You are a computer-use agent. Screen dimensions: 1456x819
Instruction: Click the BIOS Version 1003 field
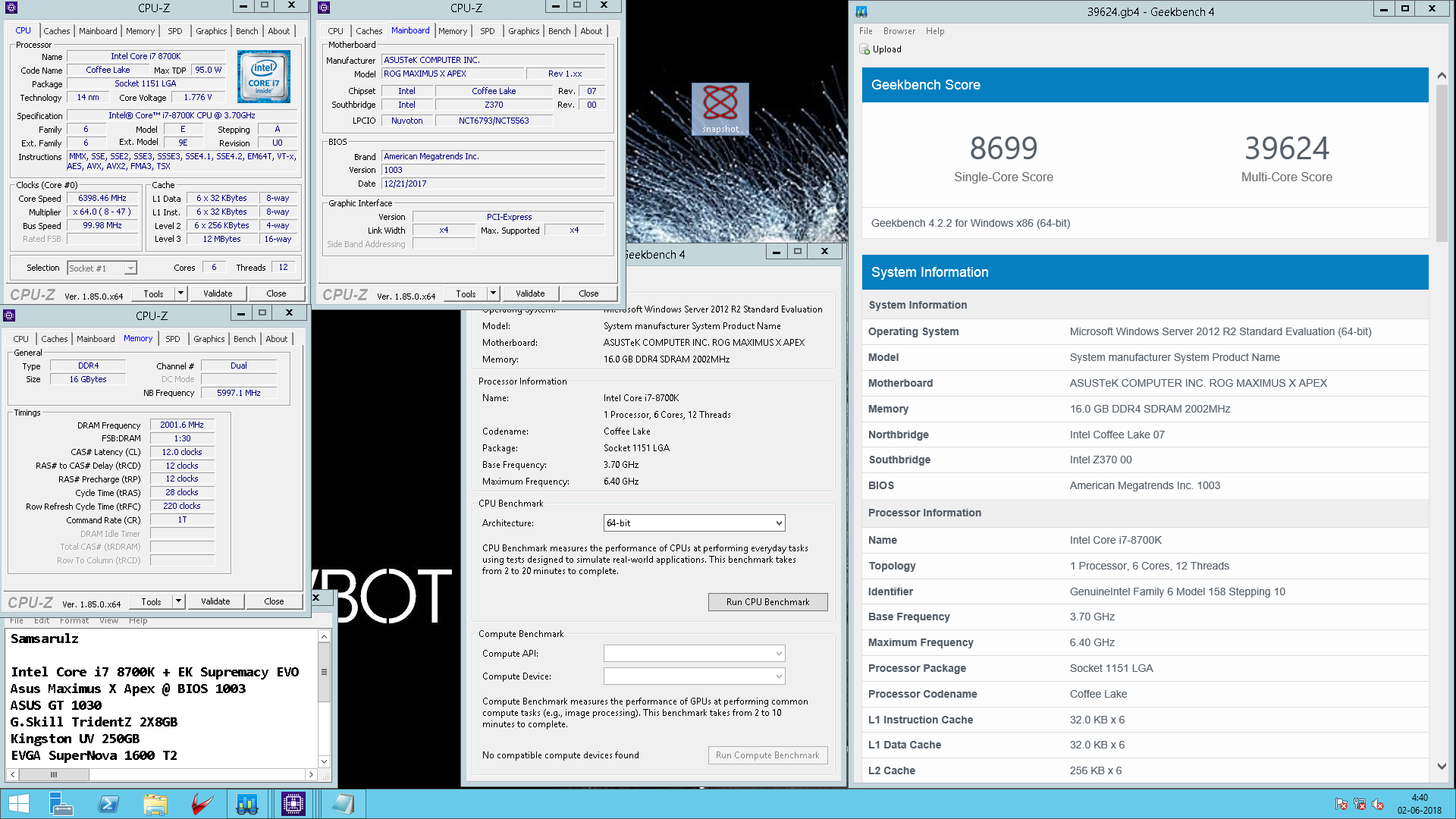pyautogui.click(x=493, y=170)
